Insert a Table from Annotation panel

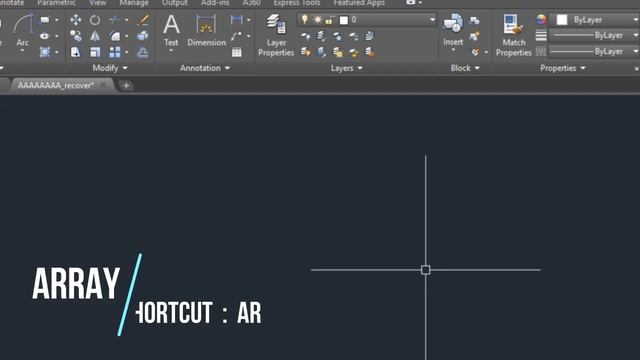pos(237,52)
